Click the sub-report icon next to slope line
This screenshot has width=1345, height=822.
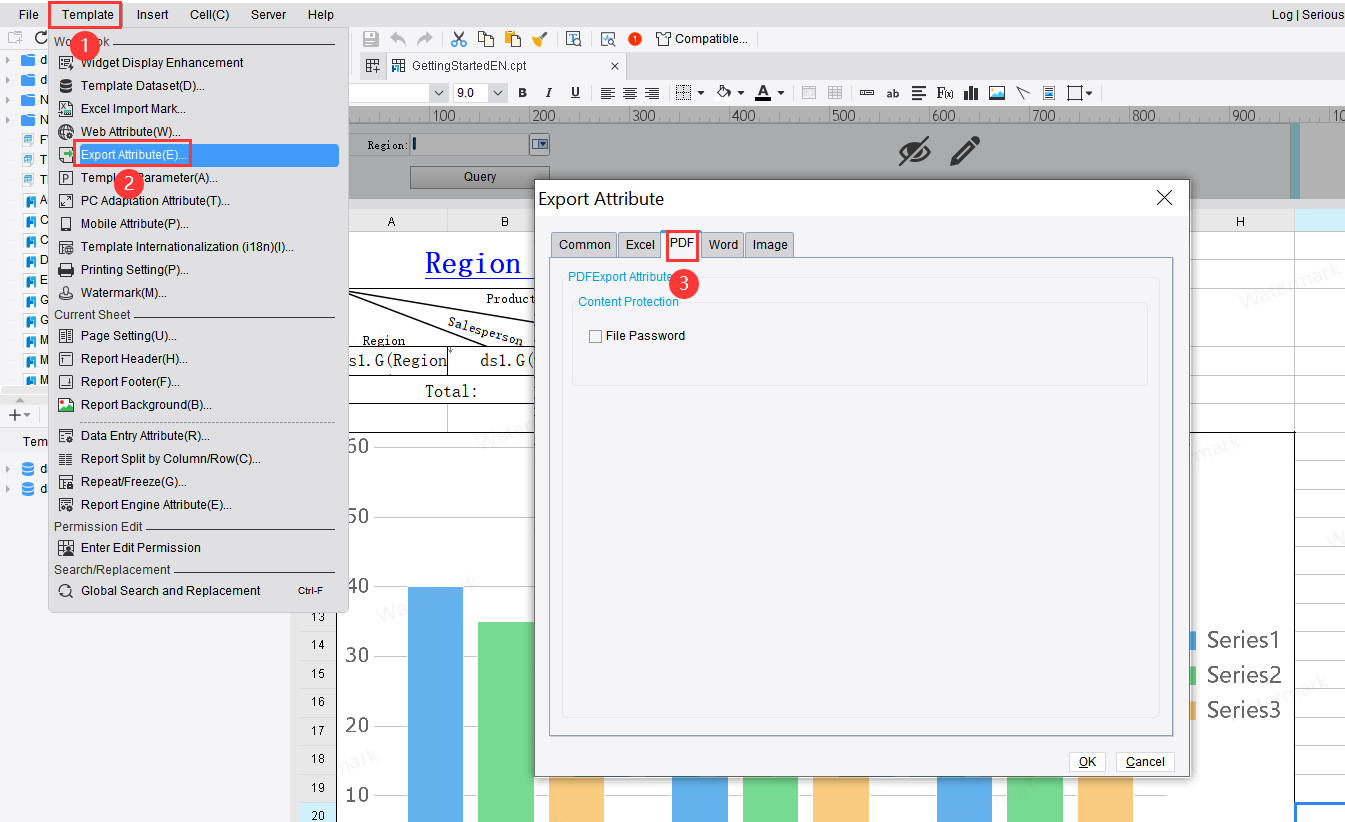(1049, 93)
